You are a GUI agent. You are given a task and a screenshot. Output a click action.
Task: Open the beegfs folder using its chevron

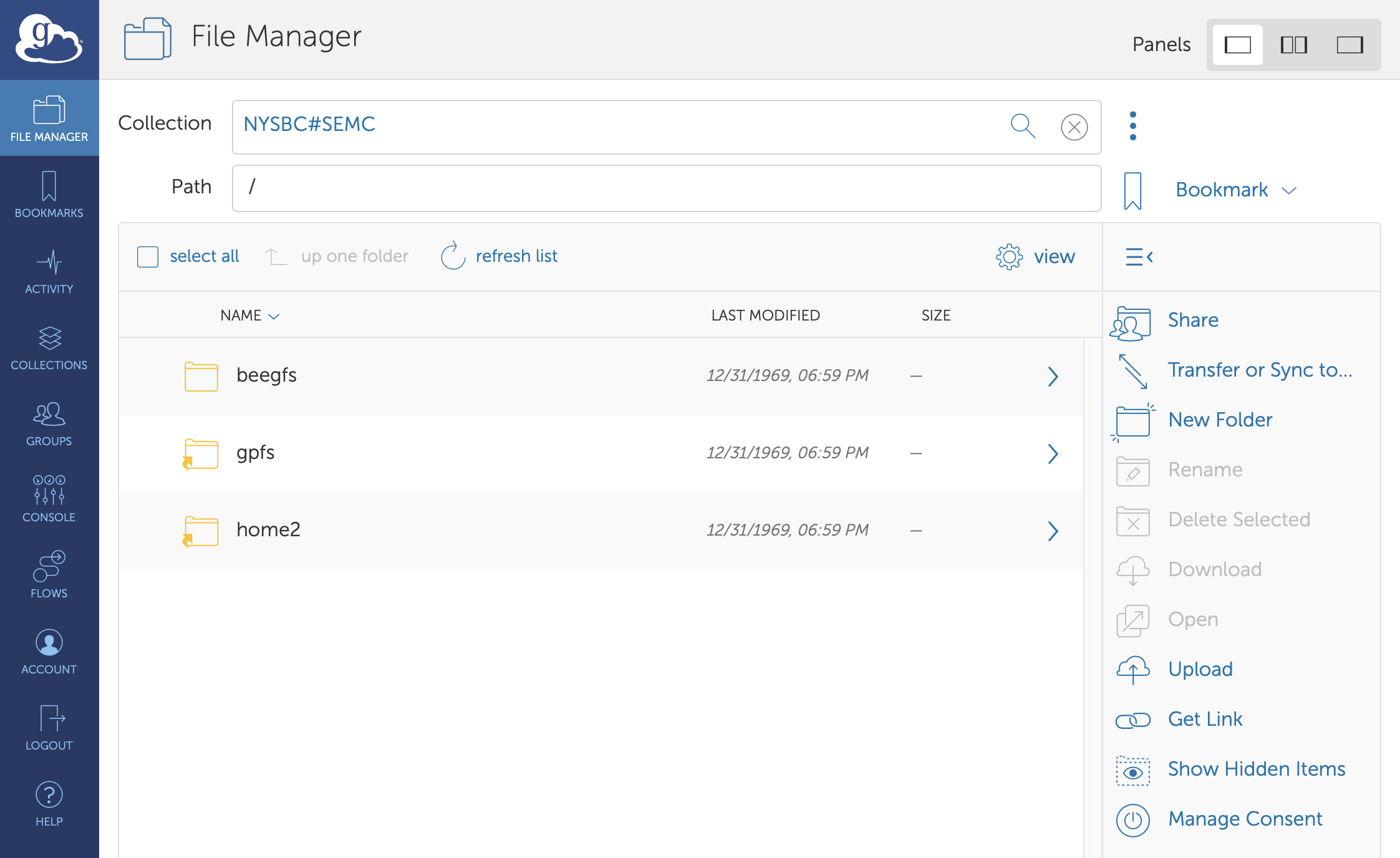[1053, 376]
